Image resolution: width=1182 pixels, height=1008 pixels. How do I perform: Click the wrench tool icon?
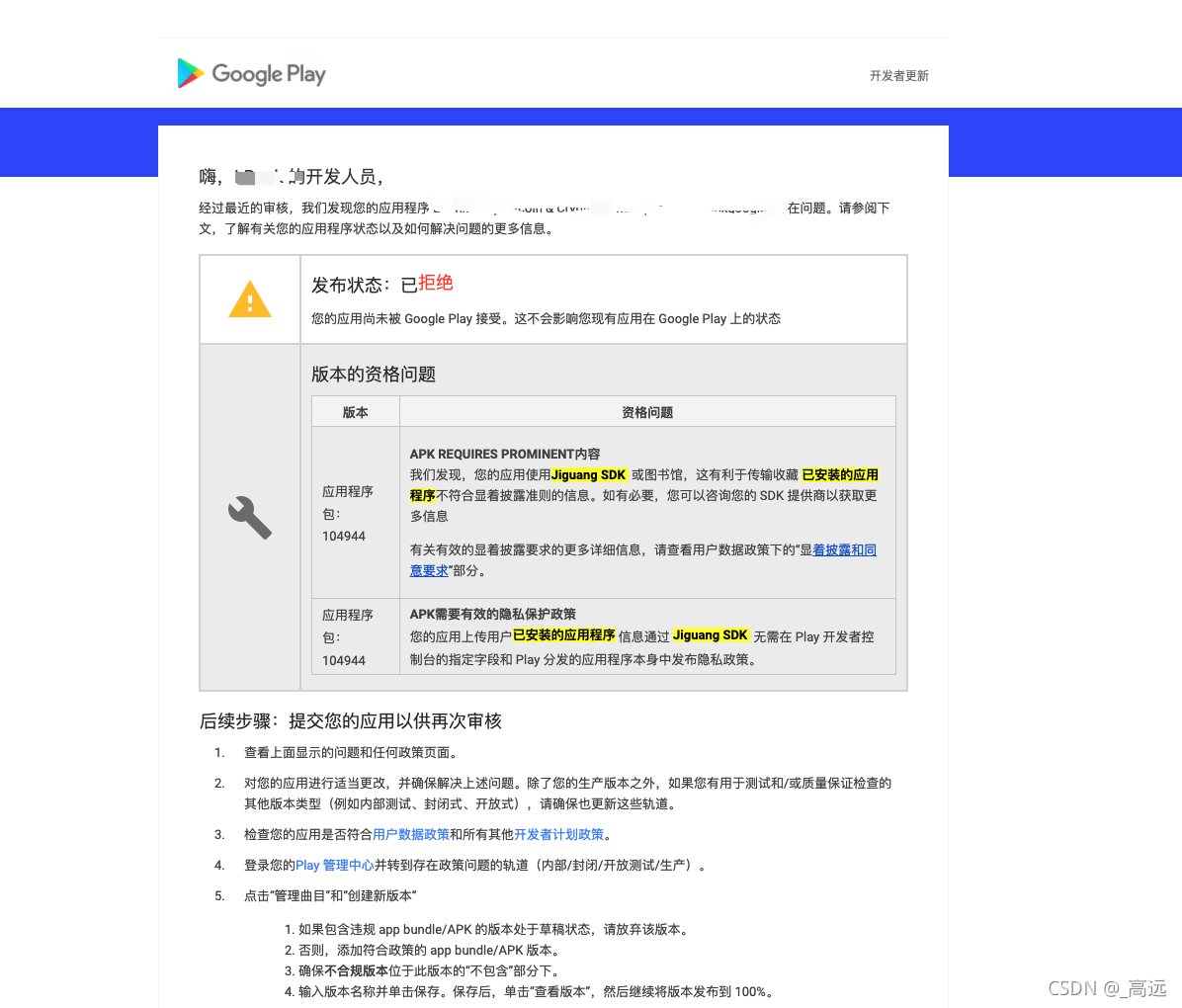tap(249, 517)
